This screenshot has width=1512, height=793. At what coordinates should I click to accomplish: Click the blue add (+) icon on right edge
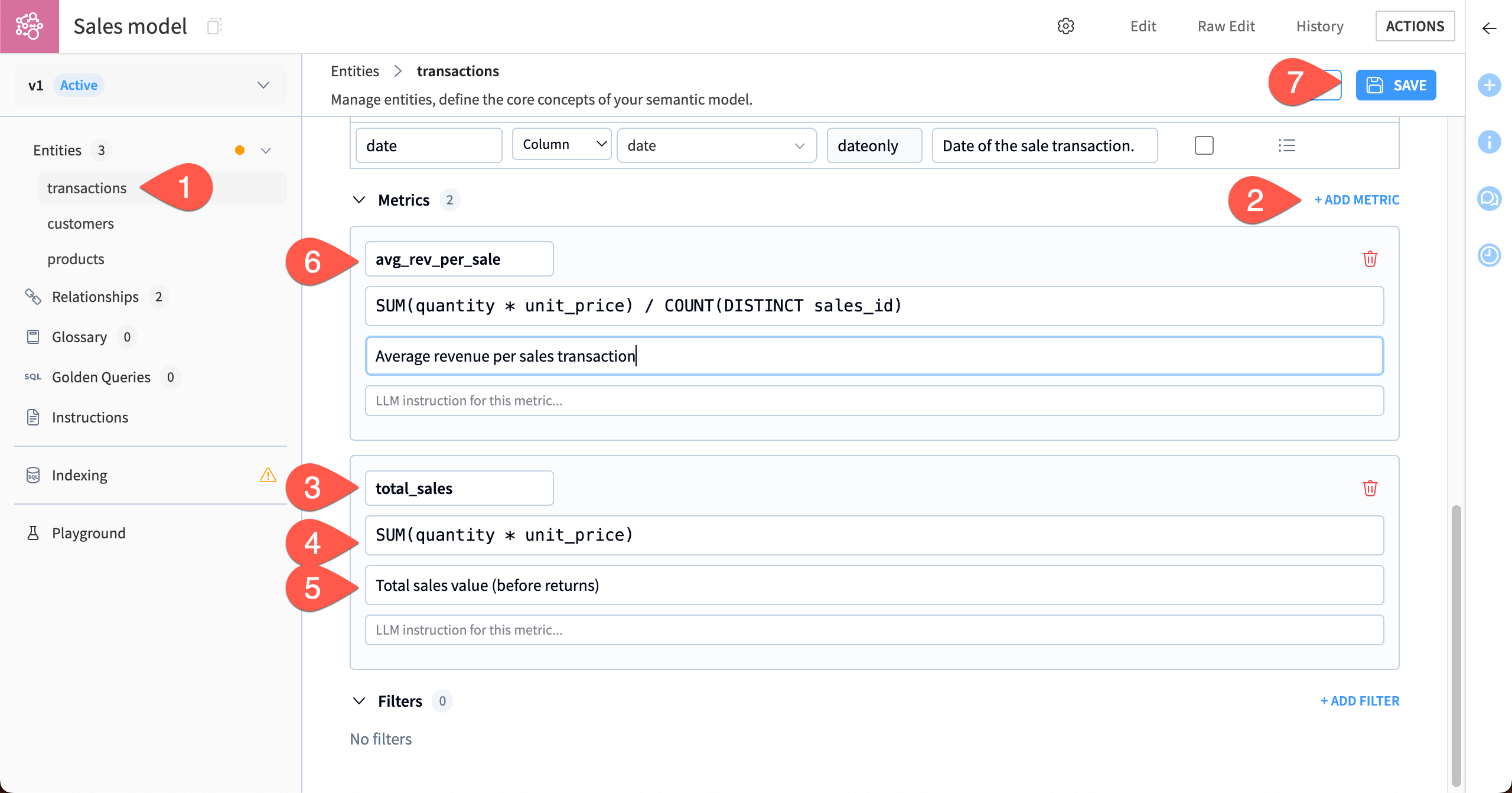(x=1490, y=85)
